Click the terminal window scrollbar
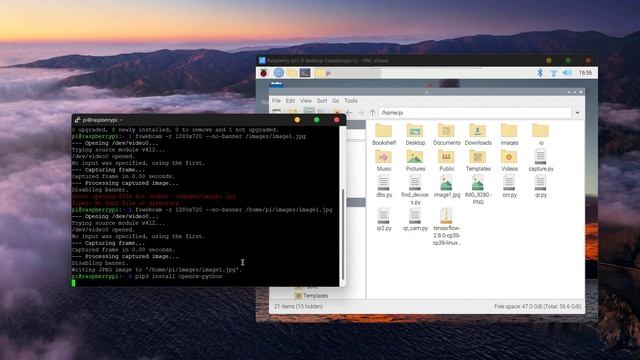The height and width of the screenshot is (360, 640). (343, 235)
